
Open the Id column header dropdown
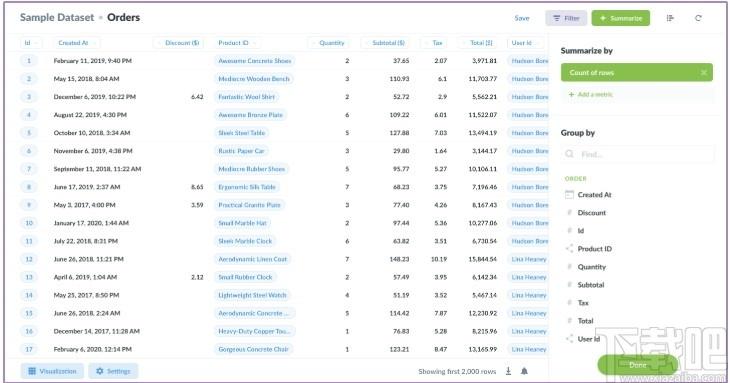click(x=30, y=43)
